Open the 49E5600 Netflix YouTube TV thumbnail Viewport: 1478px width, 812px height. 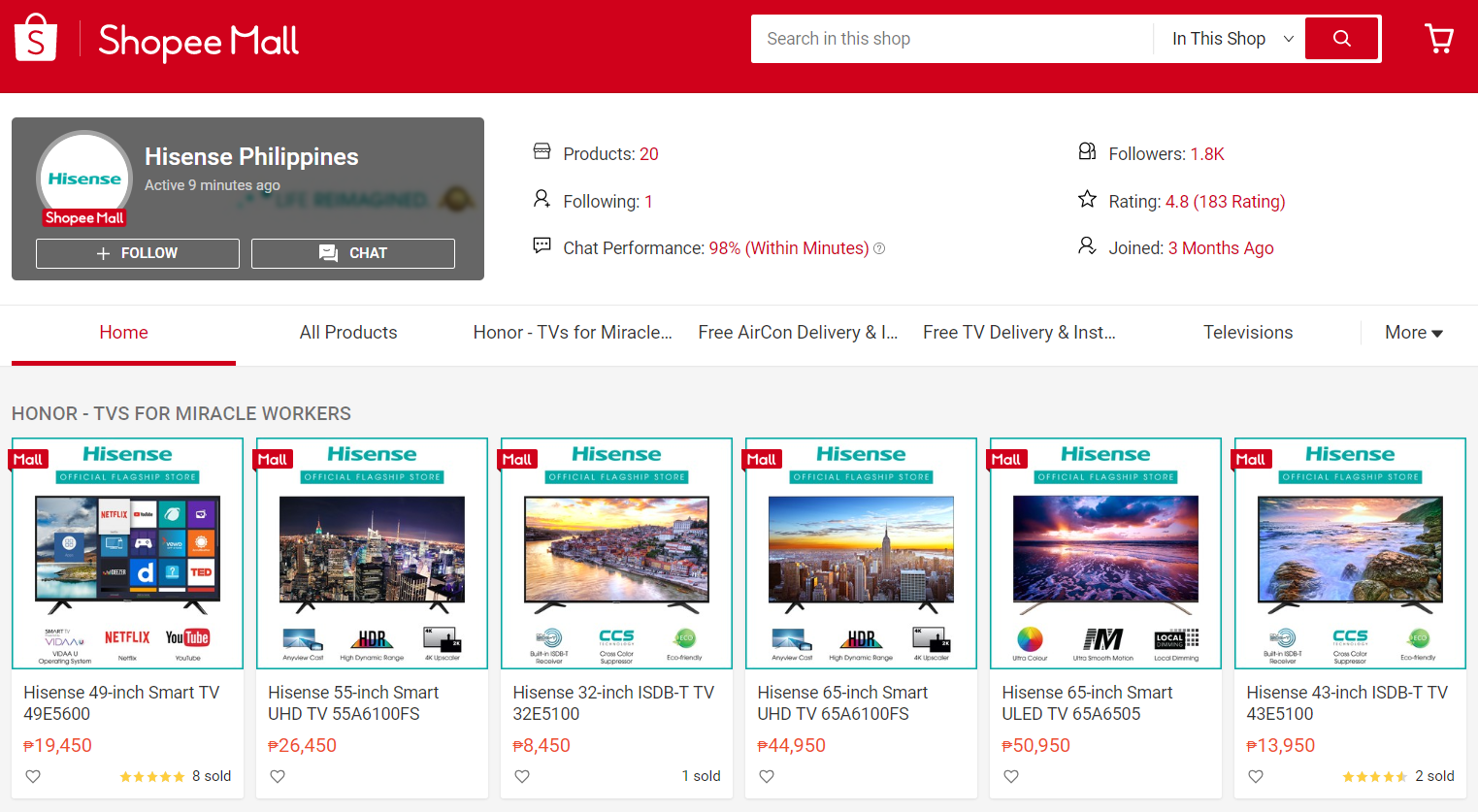click(127, 553)
